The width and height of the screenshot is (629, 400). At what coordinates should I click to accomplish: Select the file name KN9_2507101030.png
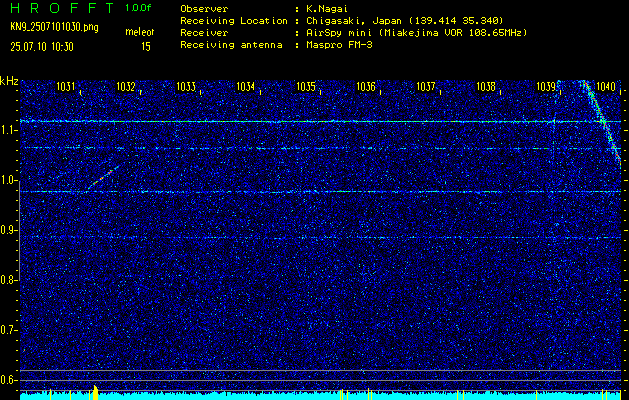(54, 27)
